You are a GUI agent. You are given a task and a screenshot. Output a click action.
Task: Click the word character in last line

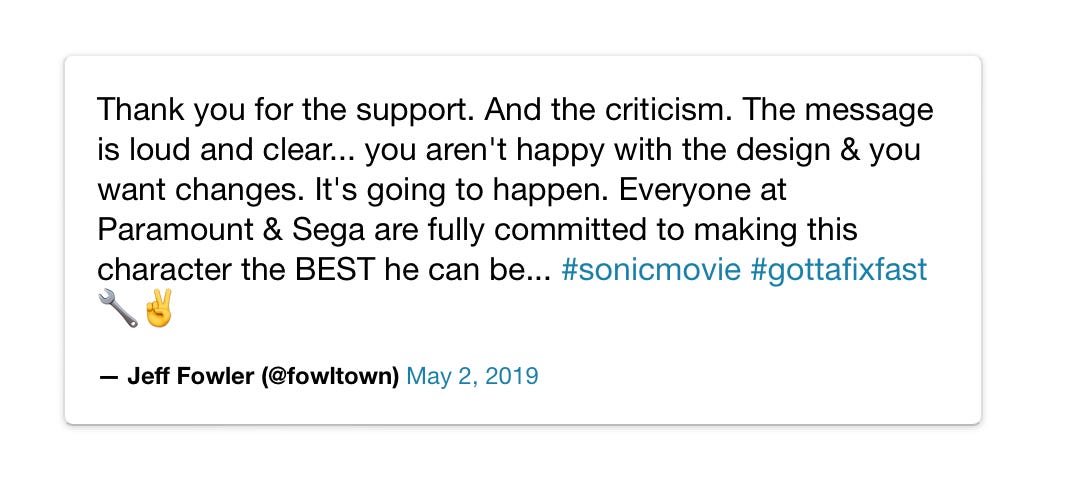[164, 270]
